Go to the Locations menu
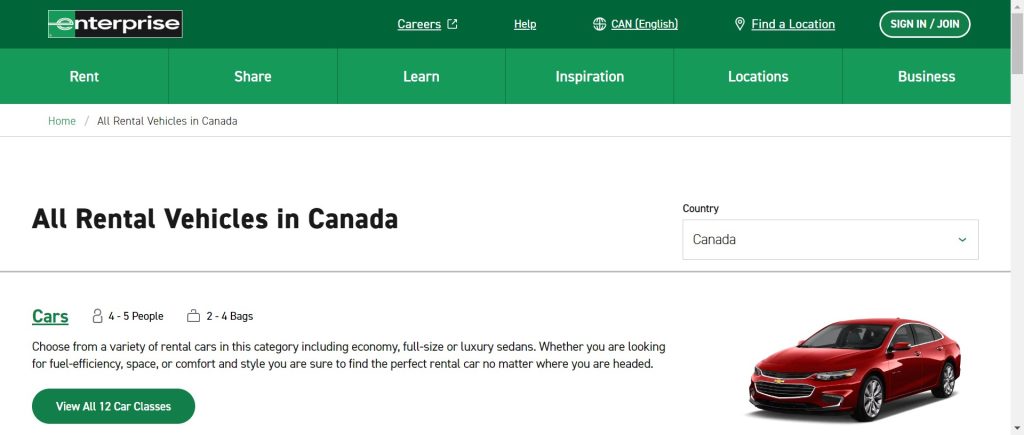 click(758, 76)
